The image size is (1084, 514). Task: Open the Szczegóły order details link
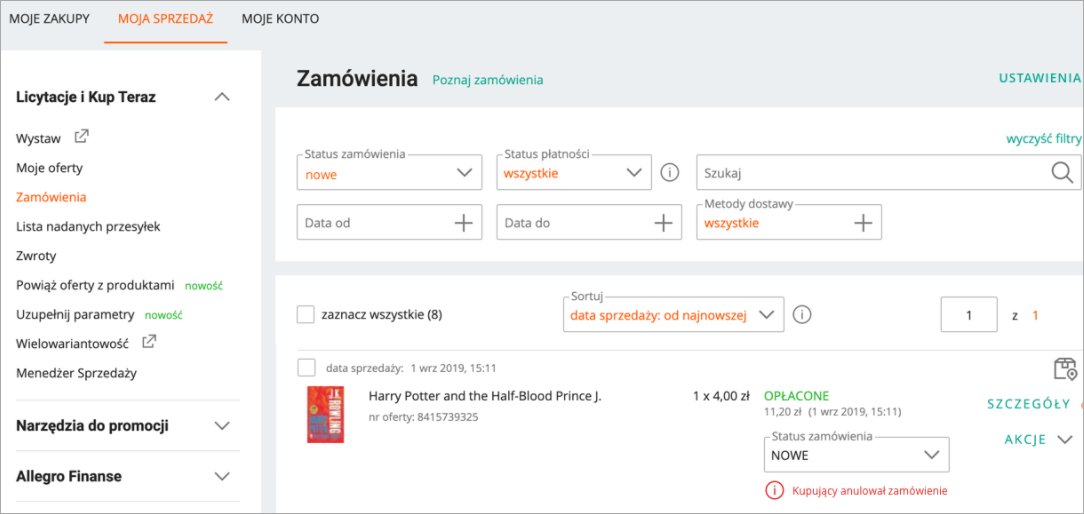(1028, 404)
